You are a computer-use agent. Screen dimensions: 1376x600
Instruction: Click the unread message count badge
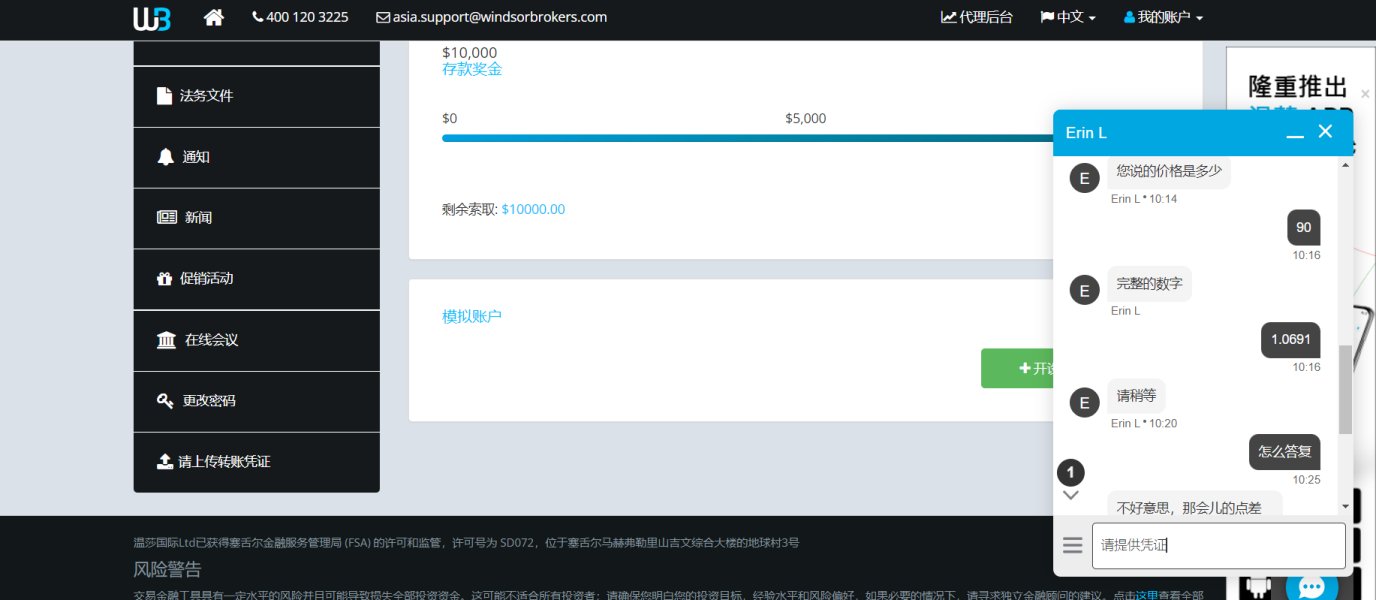coord(1071,472)
